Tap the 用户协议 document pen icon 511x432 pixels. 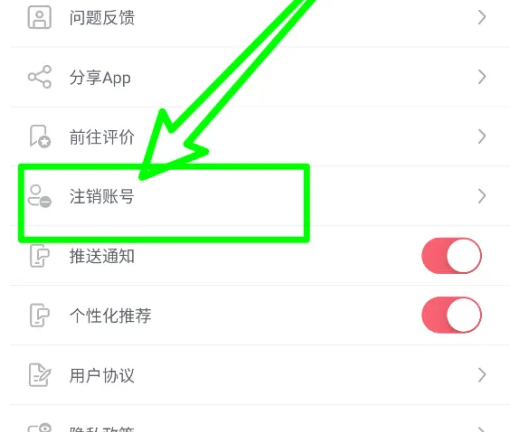[x=40, y=375]
